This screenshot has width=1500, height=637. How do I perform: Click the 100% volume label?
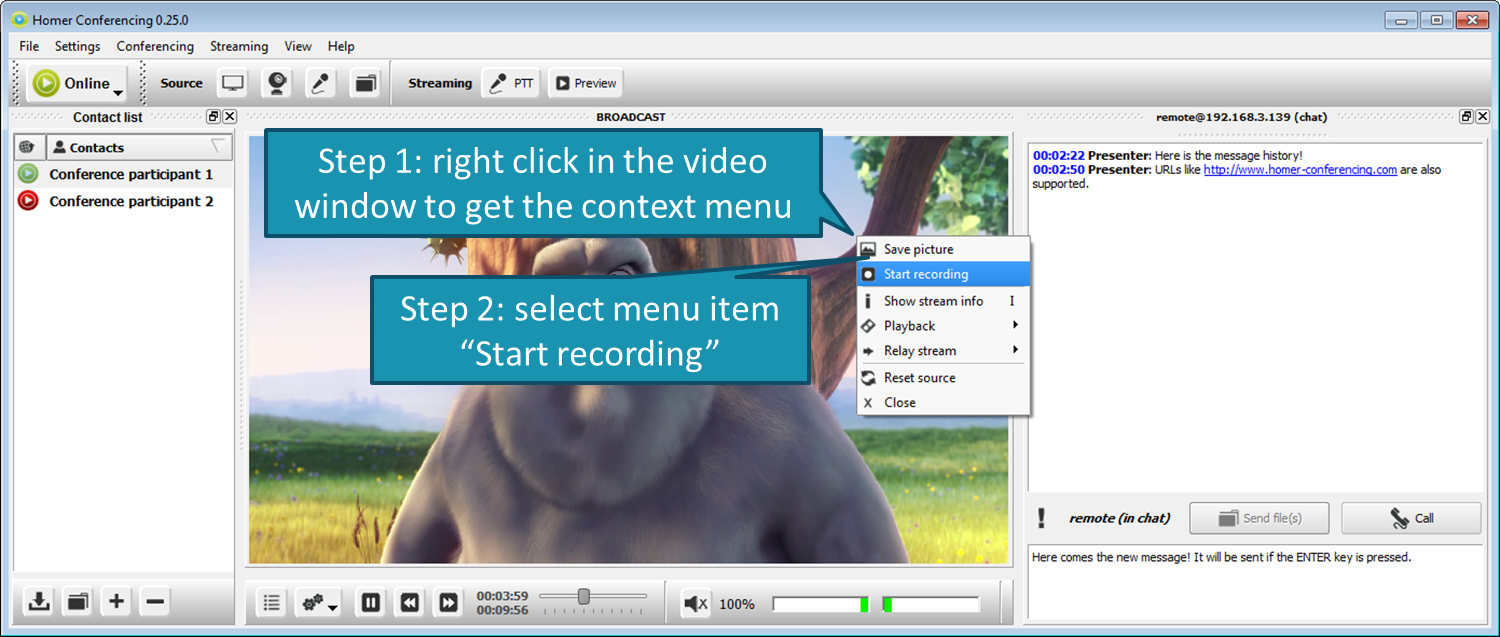pyautogui.click(x=737, y=604)
